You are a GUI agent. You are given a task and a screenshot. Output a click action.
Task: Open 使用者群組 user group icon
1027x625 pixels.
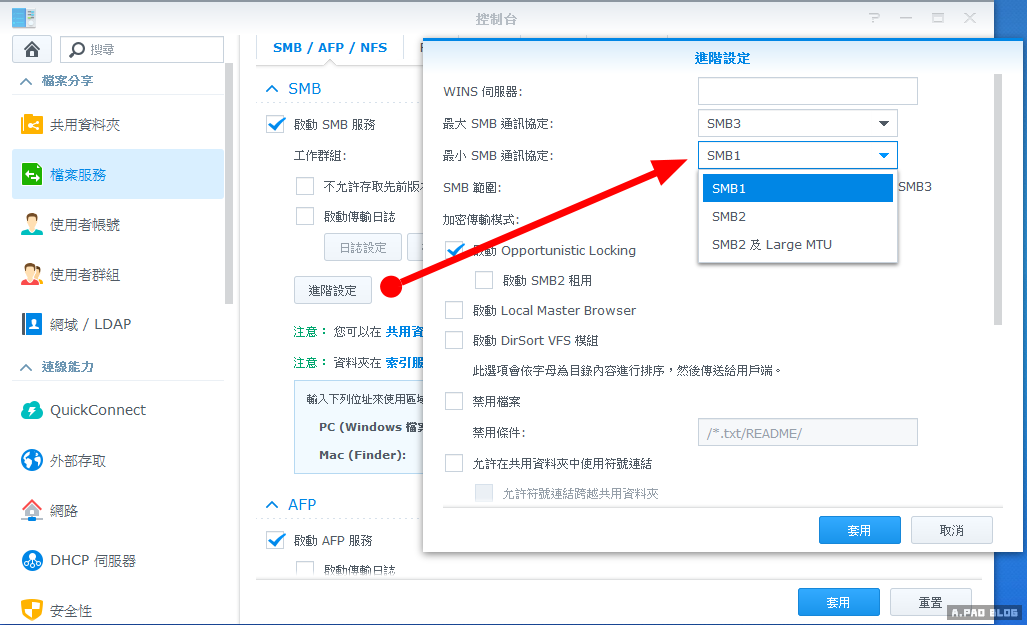click(32, 275)
